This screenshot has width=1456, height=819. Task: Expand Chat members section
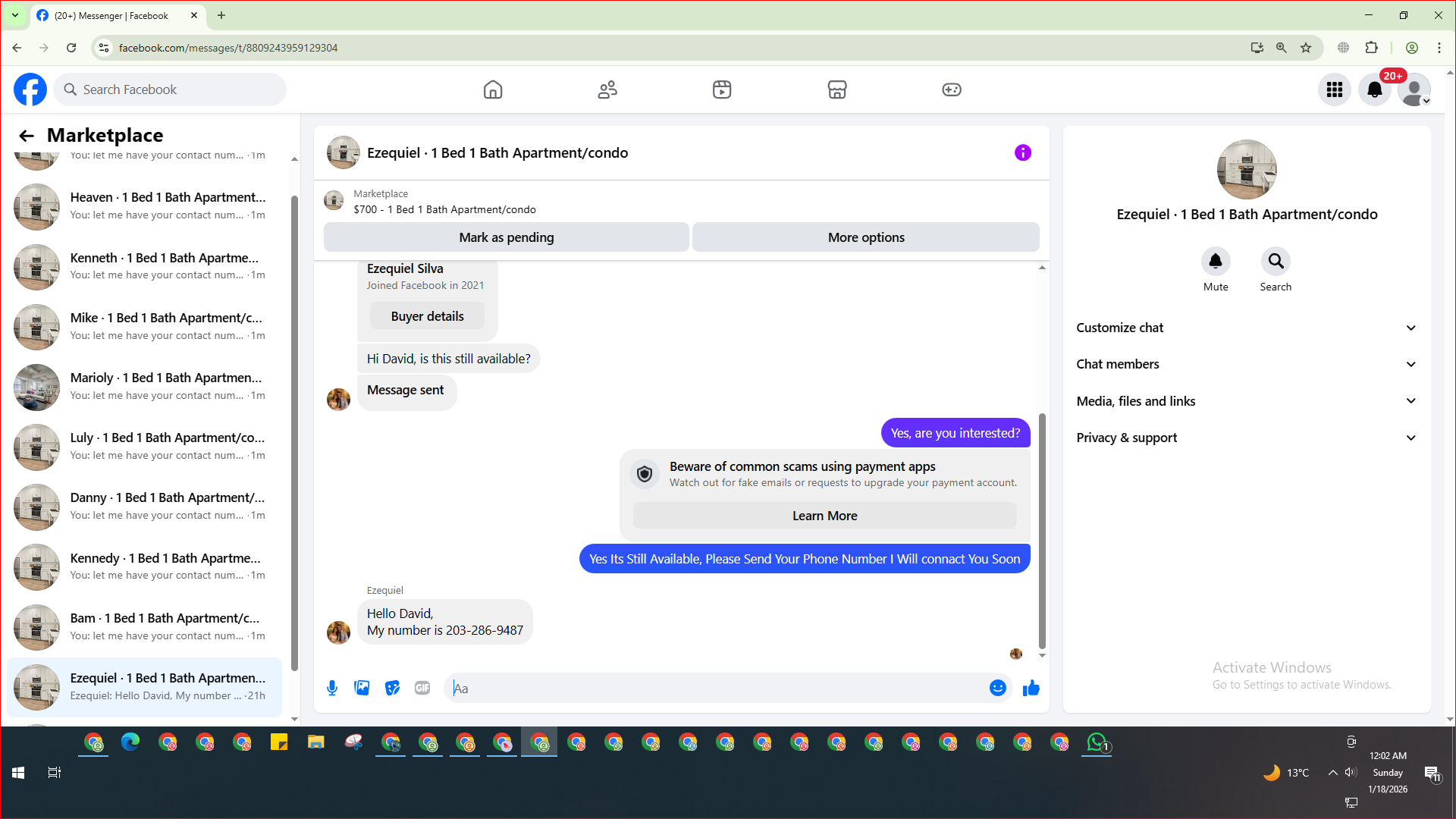click(x=1246, y=364)
